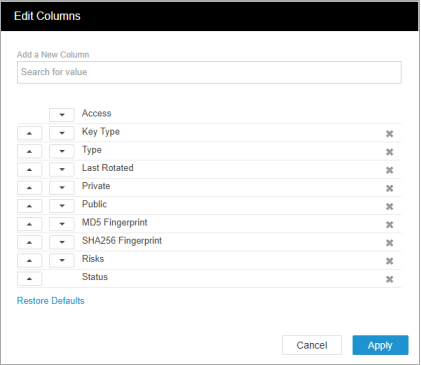The height and width of the screenshot is (365, 421).
Task: Select the MD5 Fingerprint row label
Action: click(115, 223)
